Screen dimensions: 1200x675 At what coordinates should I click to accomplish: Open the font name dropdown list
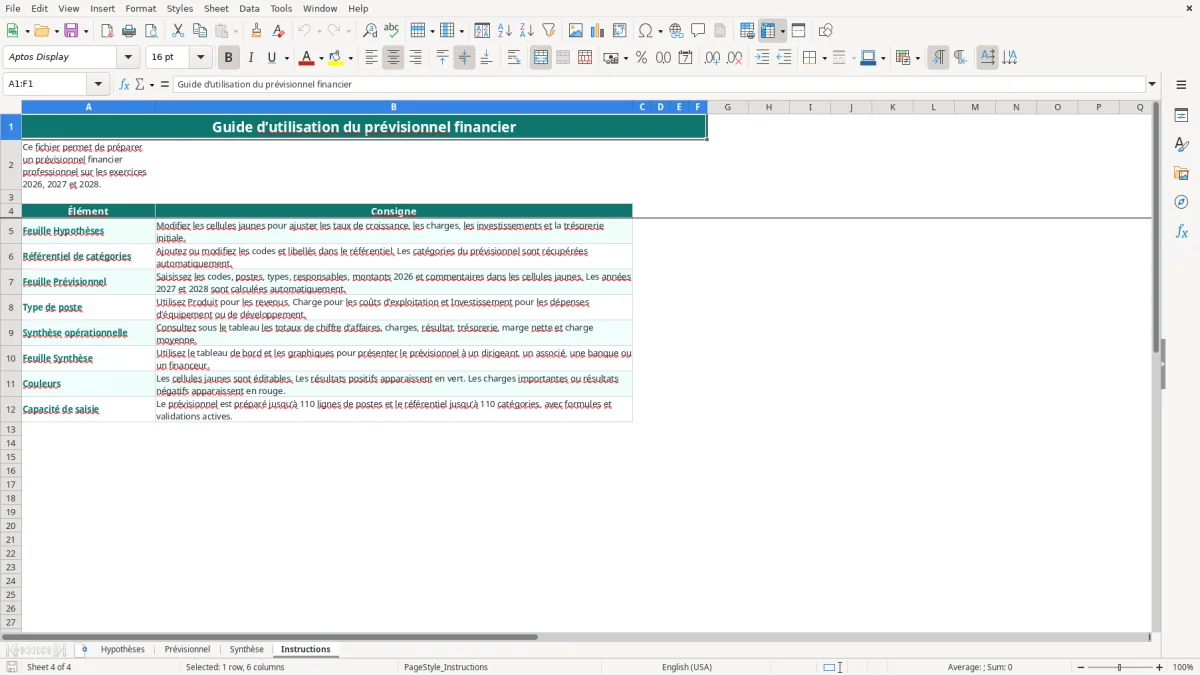tap(128, 57)
